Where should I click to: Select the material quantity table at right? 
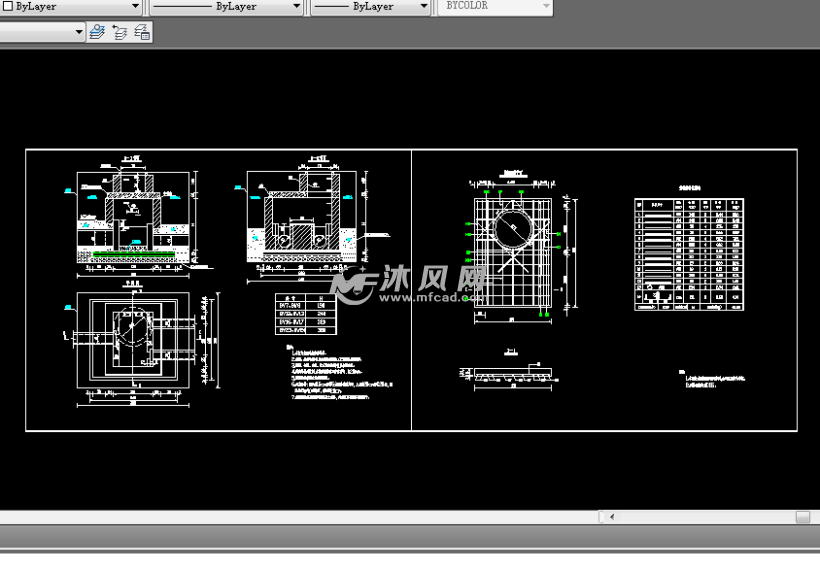689,253
